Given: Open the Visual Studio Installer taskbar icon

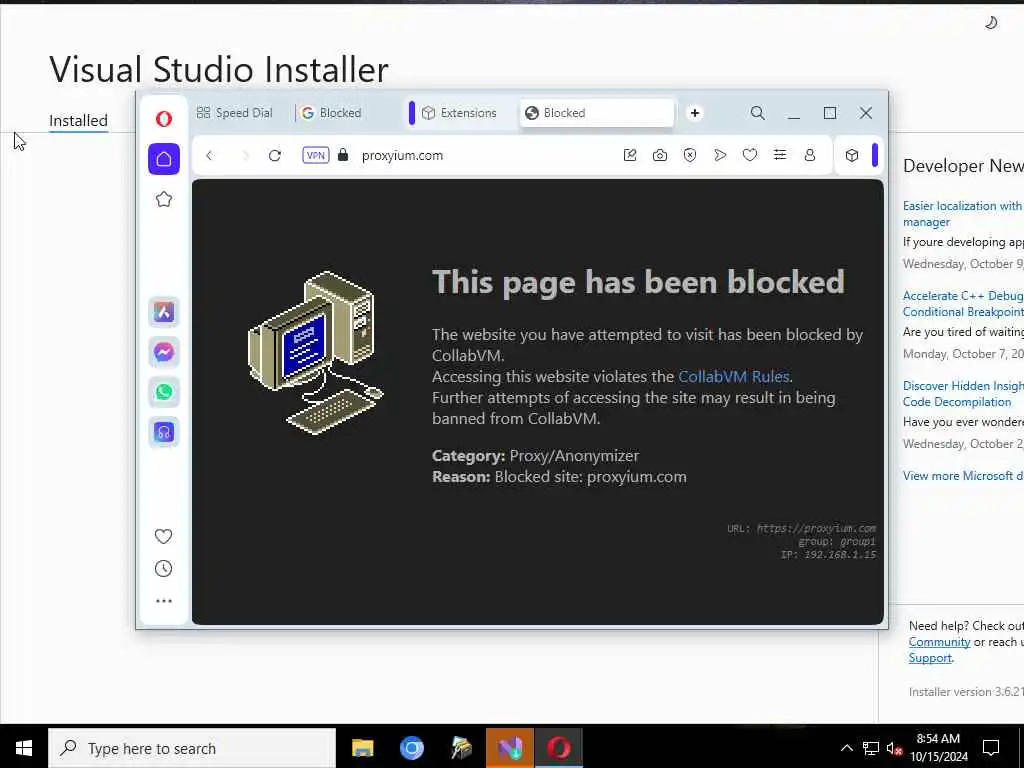Looking at the screenshot, I should [510, 748].
